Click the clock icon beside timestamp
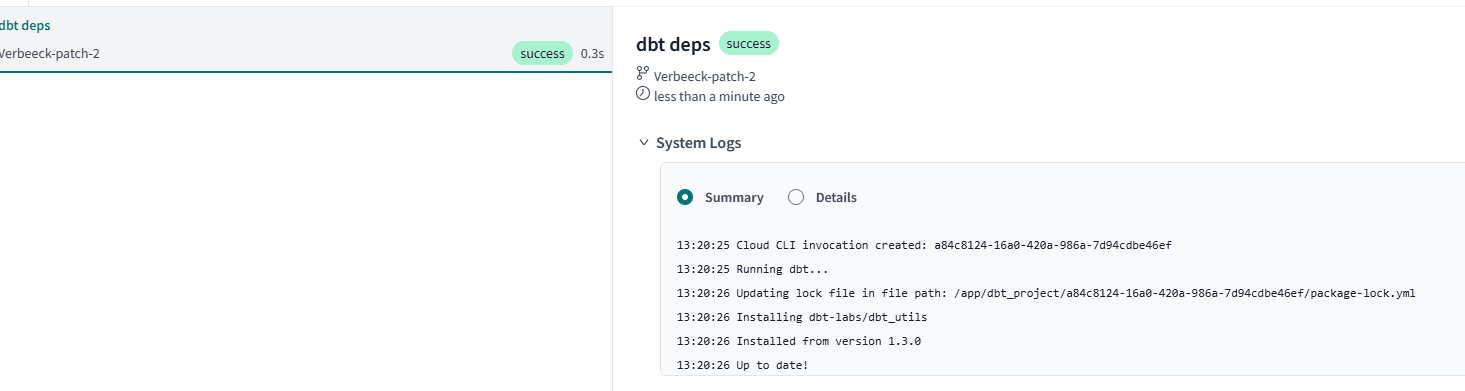This screenshot has width=1465, height=391. pyautogui.click(x=643, y=94)
